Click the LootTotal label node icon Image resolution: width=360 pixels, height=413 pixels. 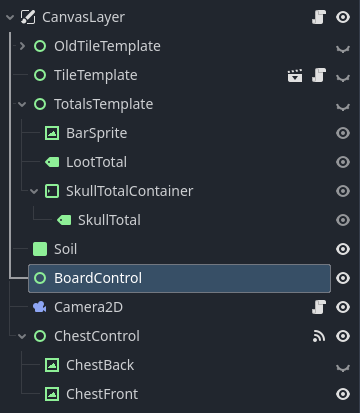[x=52, y=162]
